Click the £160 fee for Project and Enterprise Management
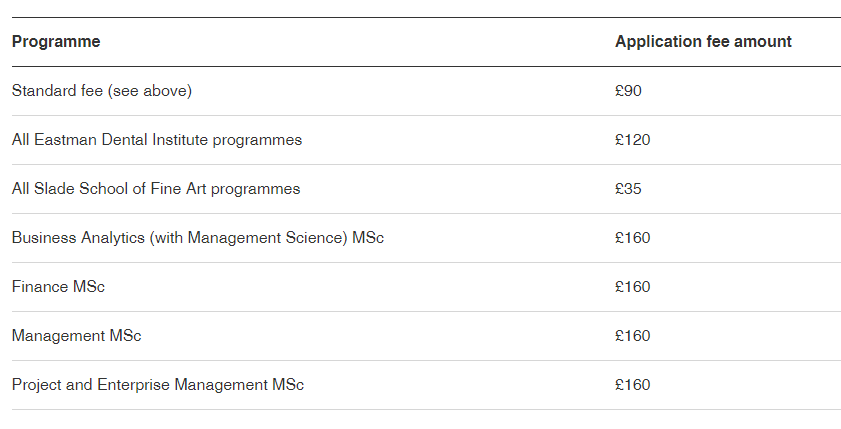The width and height of the screenshot is (841, 429). coord(632,385)
